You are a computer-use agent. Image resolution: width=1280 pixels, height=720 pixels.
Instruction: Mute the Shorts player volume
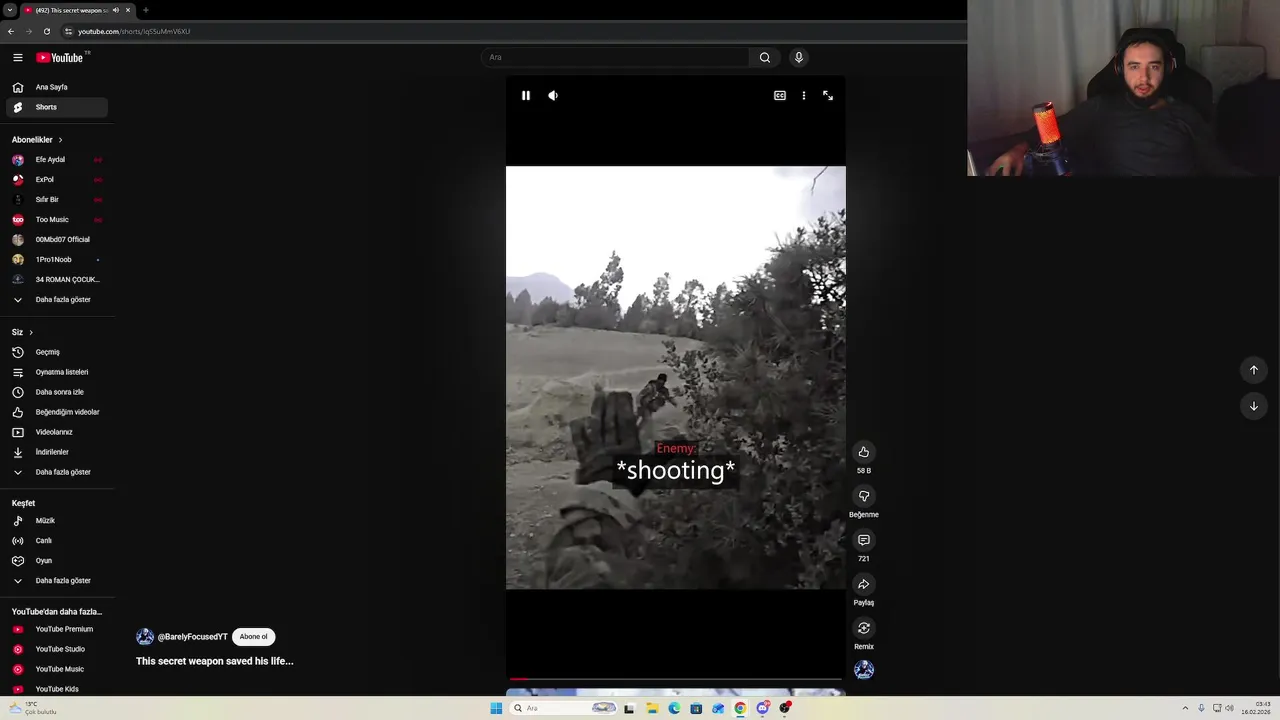(553, 96)
